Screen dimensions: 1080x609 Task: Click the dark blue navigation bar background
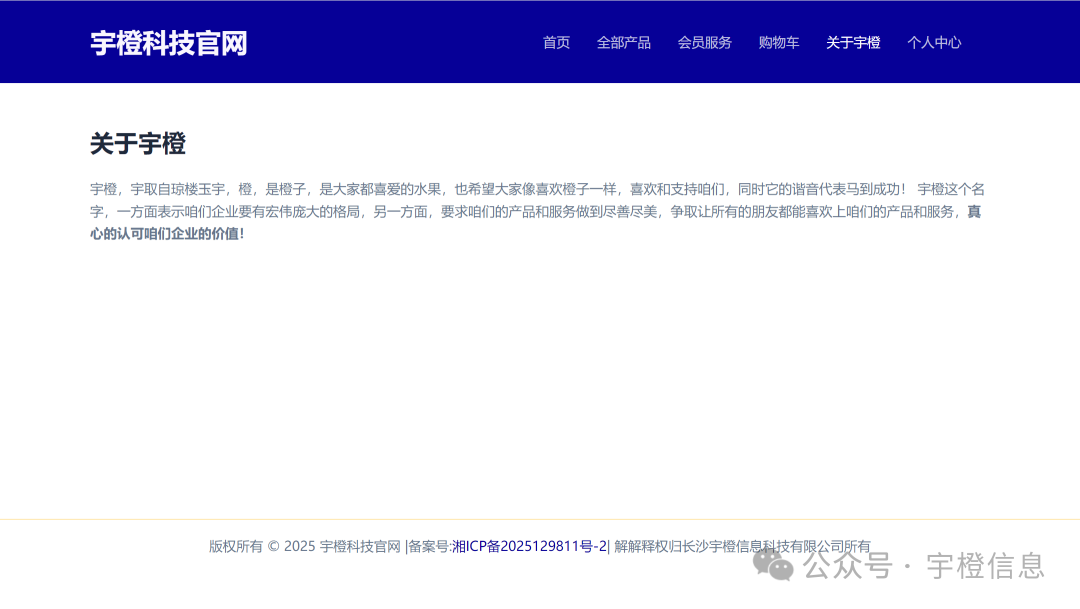pos(400,42)
